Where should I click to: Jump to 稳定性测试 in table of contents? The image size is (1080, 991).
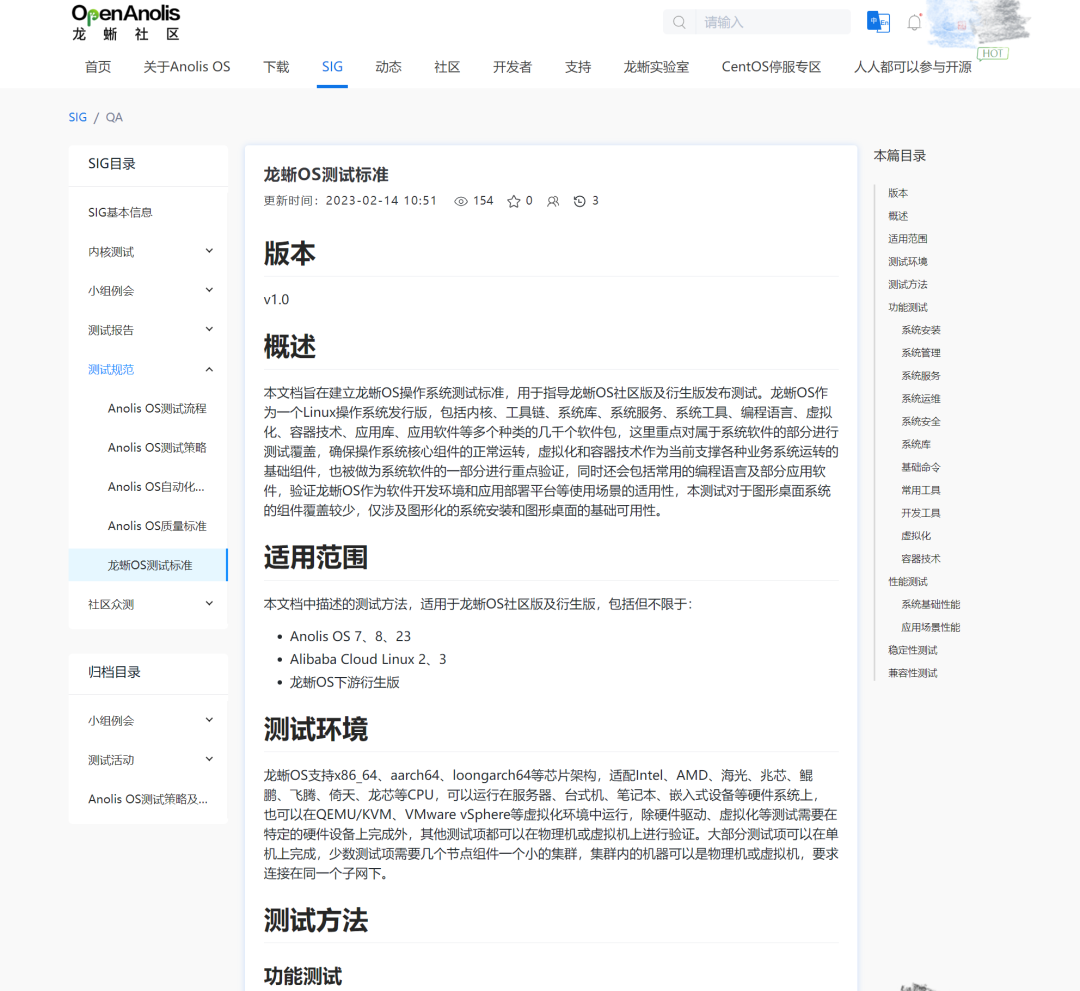point(913,650)
